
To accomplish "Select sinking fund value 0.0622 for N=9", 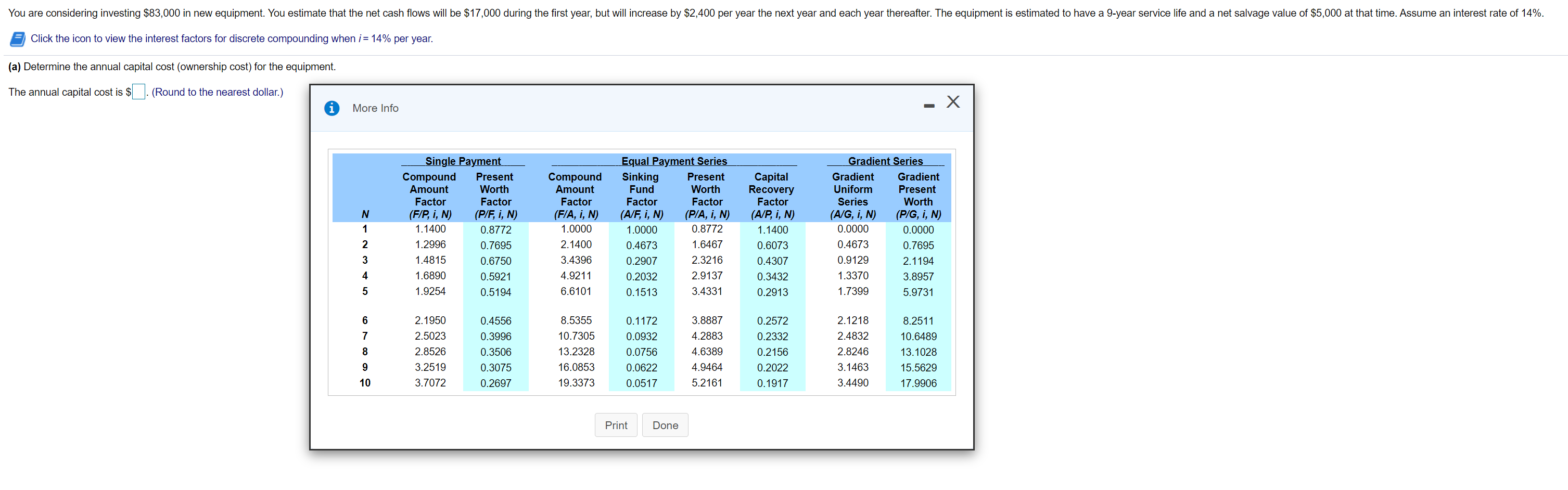I will pos(642,368).
